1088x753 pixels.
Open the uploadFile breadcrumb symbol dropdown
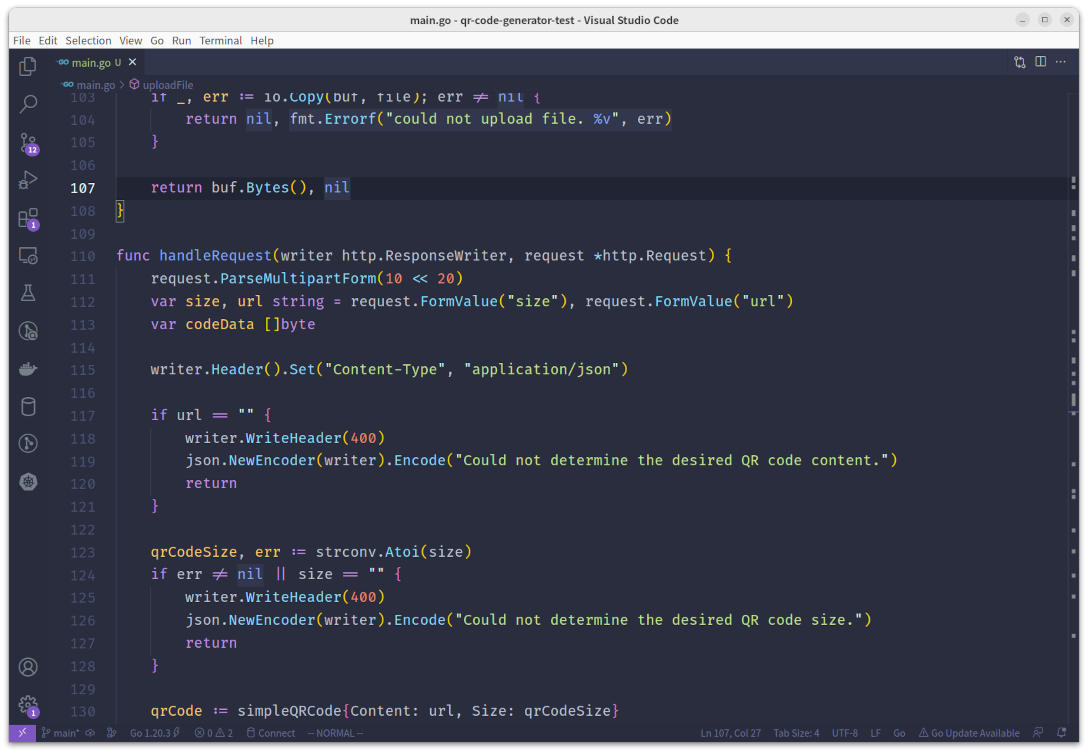click(x=162, y=85)
